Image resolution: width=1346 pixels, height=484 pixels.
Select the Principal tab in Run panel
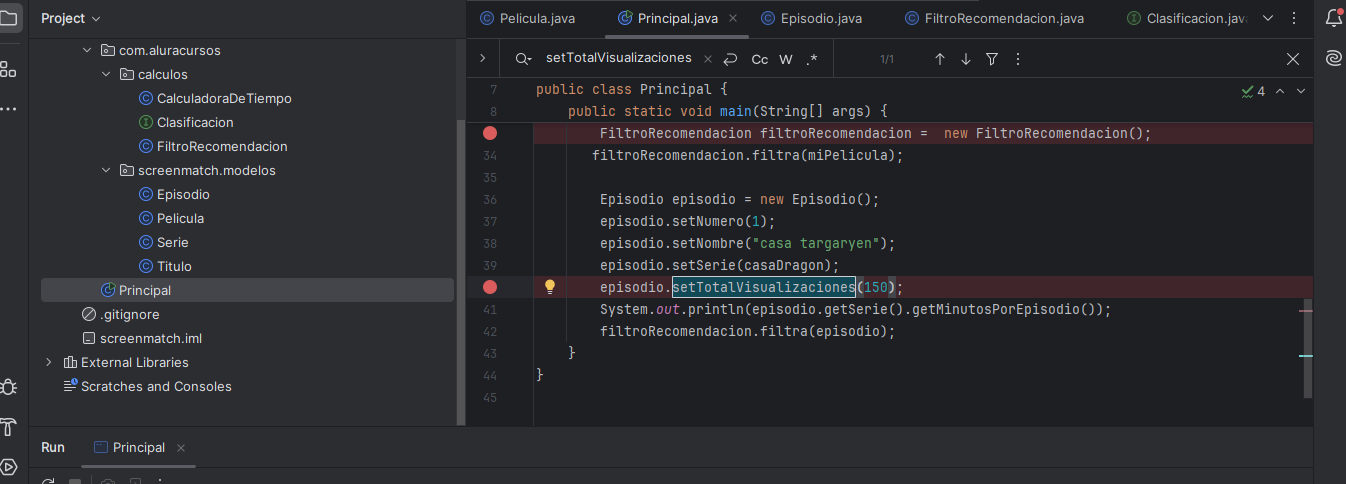click(139, 448)
